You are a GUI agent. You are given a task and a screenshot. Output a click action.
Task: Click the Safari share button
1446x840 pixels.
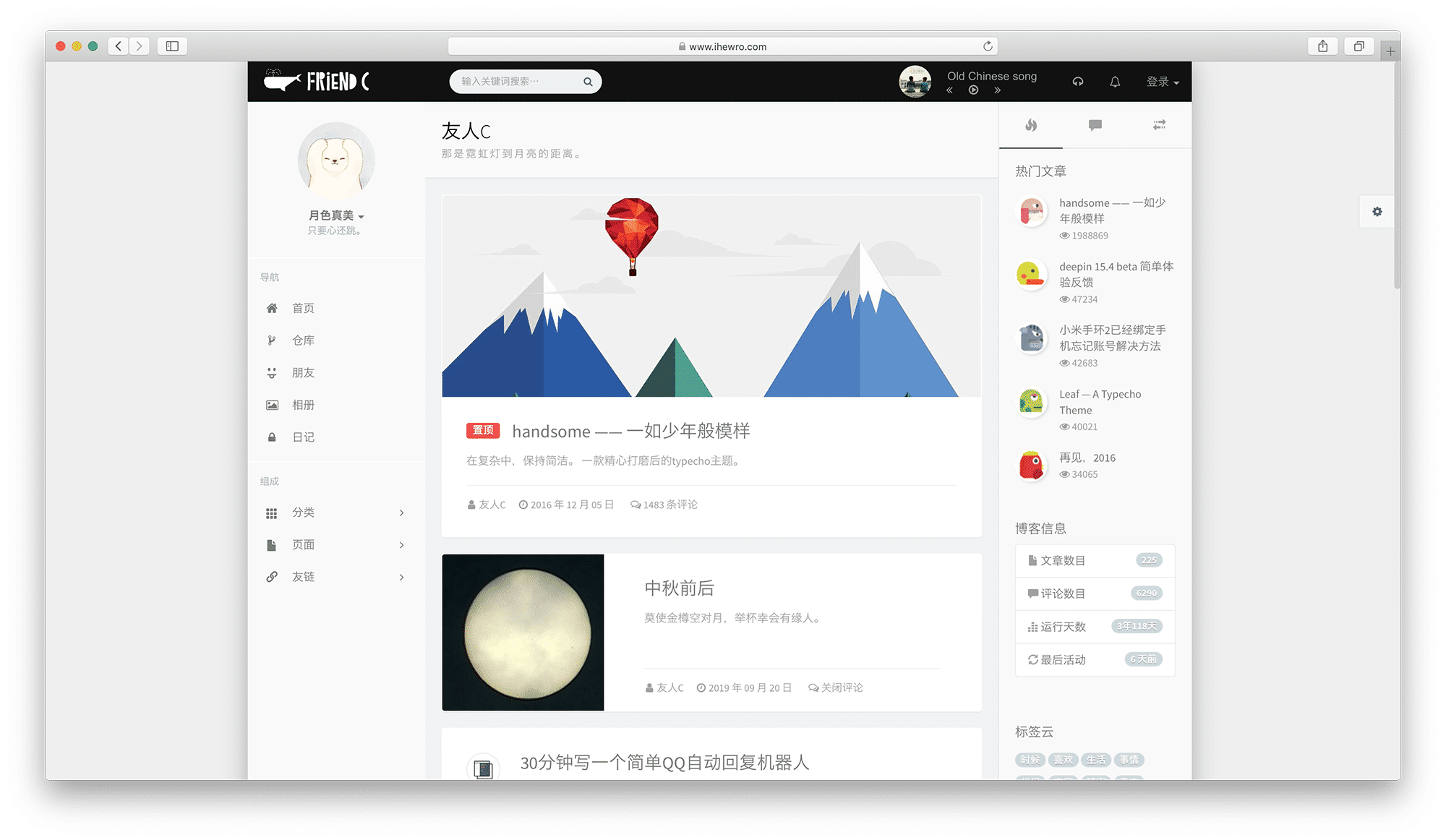pyautogui.click(x=1322, y=46)
